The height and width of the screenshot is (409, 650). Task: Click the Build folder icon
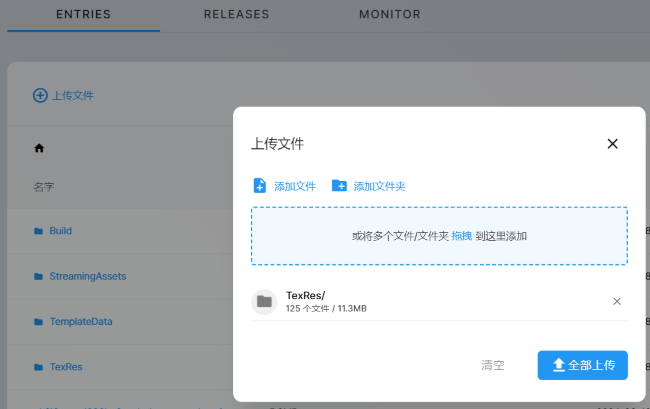[39, 231]
